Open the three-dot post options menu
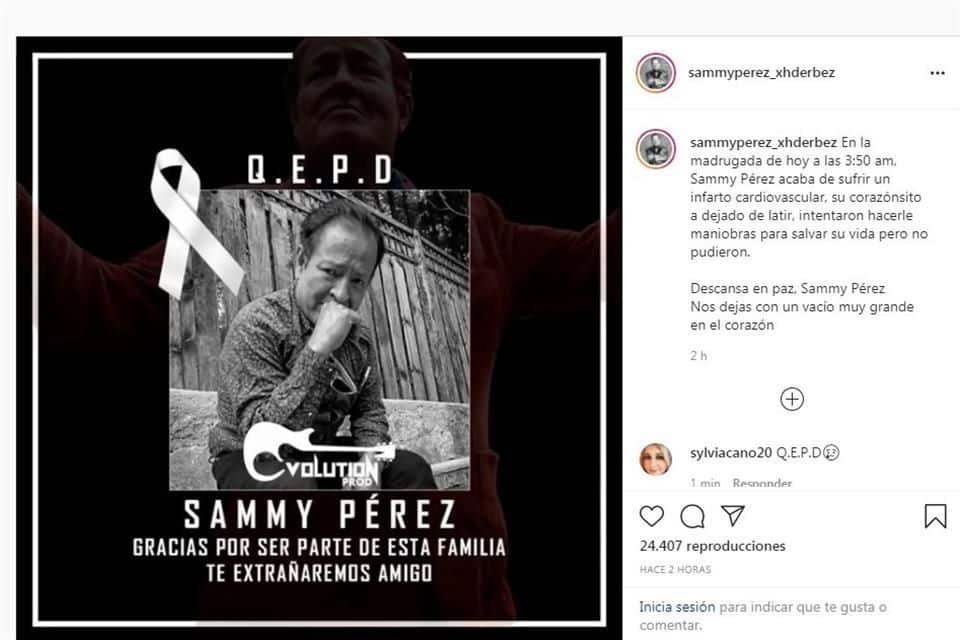The width and height of the screenshot is (960, 640). (937, 73)
